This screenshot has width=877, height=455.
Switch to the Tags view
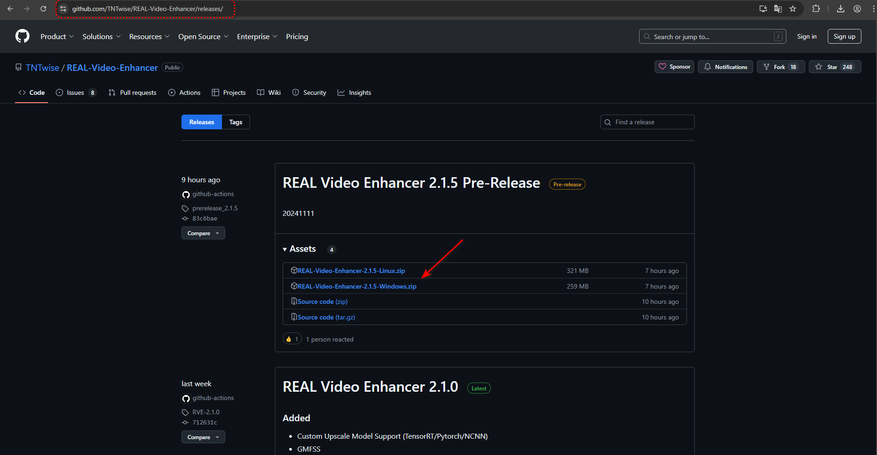(x=235, y=122)
